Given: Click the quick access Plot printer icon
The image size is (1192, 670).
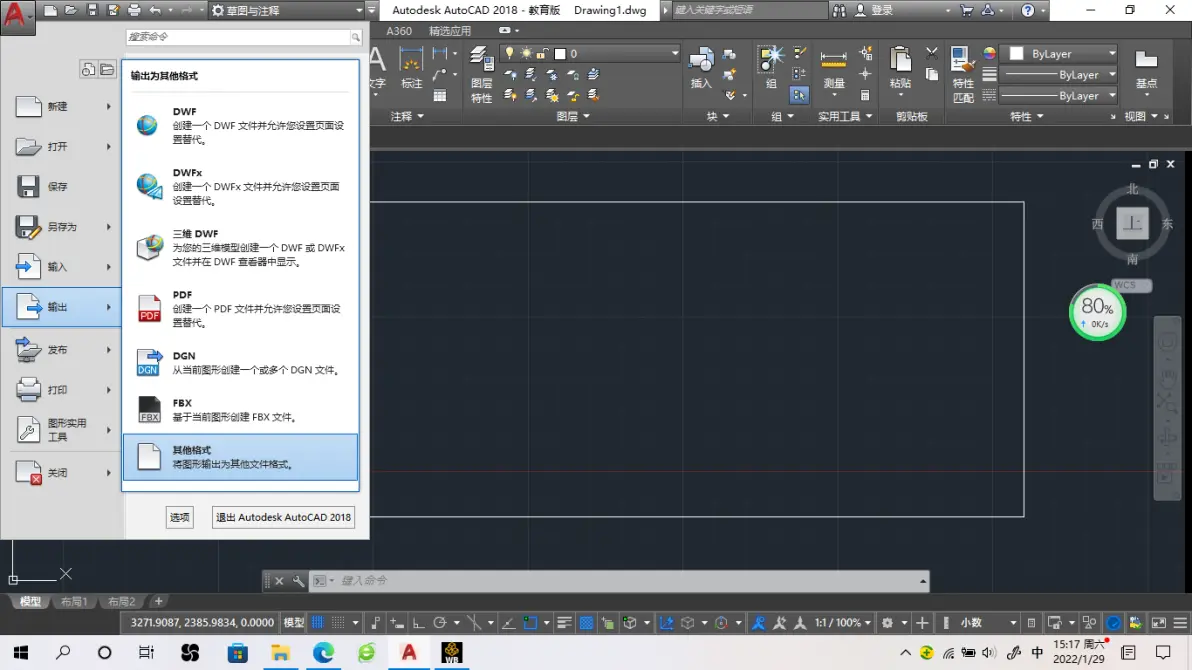Looking at the screenshot, I should point(134,11).
